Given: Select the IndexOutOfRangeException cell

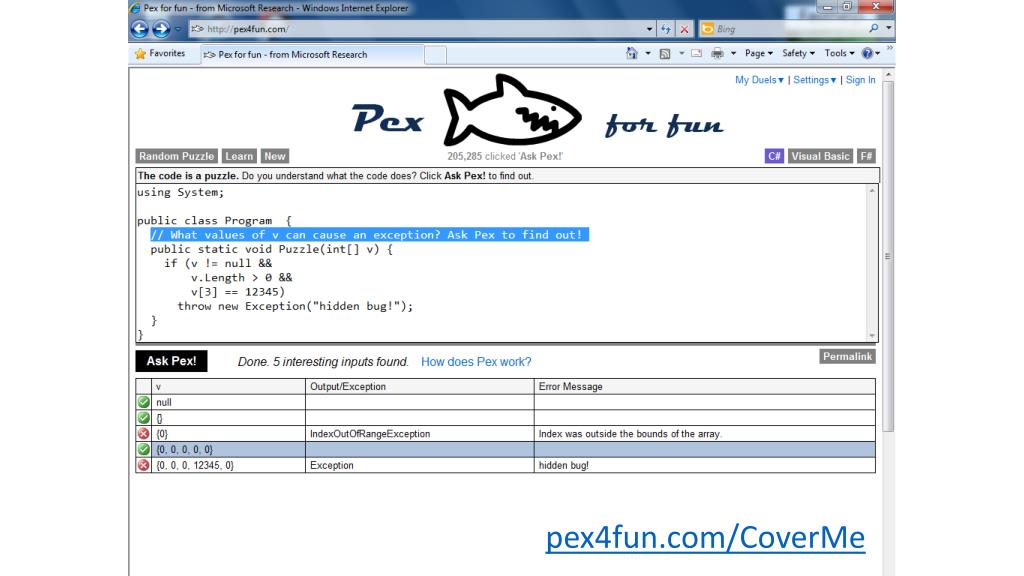Looking at the screenshot, I should (419, 434).
